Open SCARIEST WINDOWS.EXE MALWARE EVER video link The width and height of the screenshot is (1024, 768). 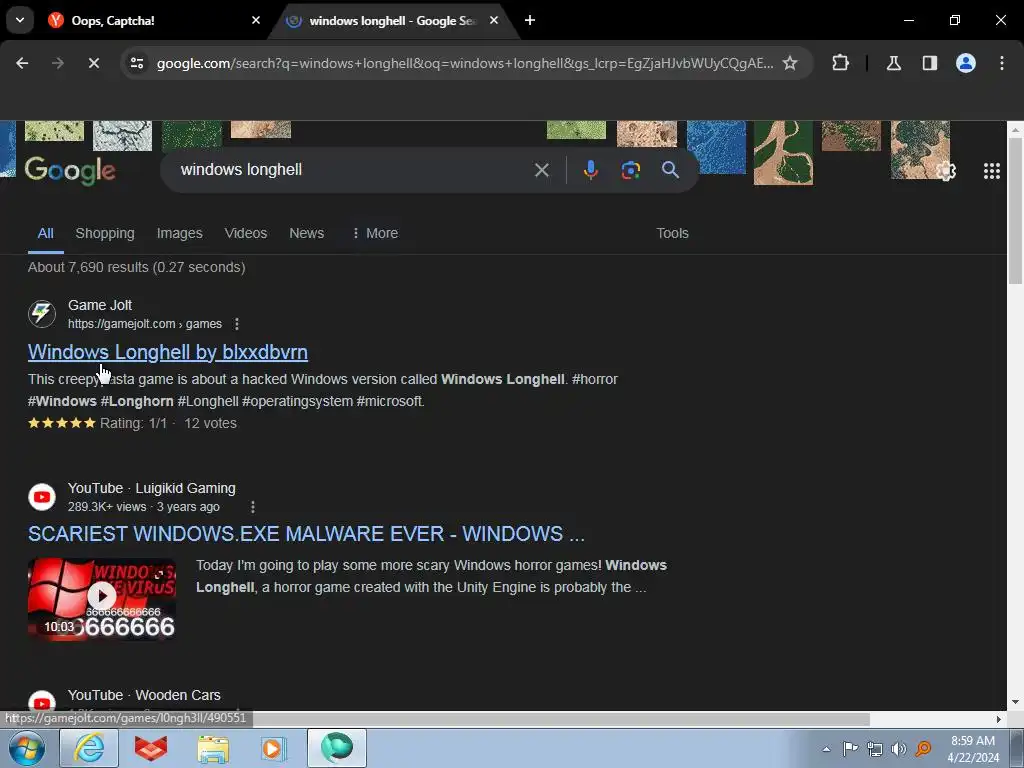coord(306,534)
